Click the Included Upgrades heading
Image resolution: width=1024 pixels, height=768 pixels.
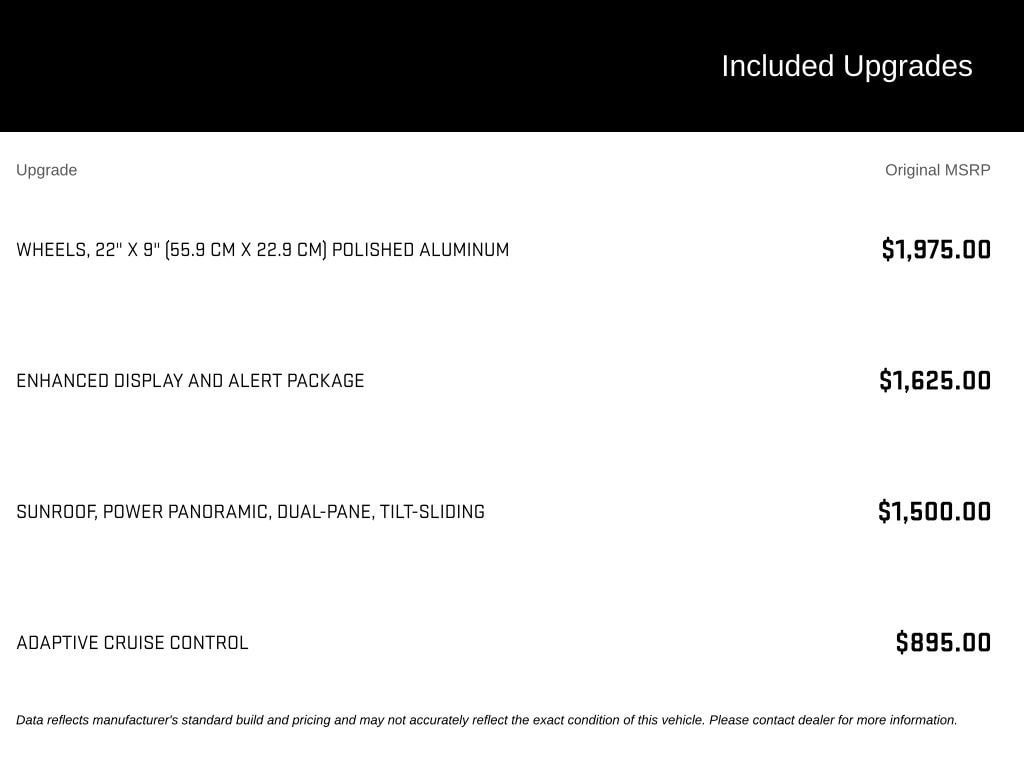[846, 66]
